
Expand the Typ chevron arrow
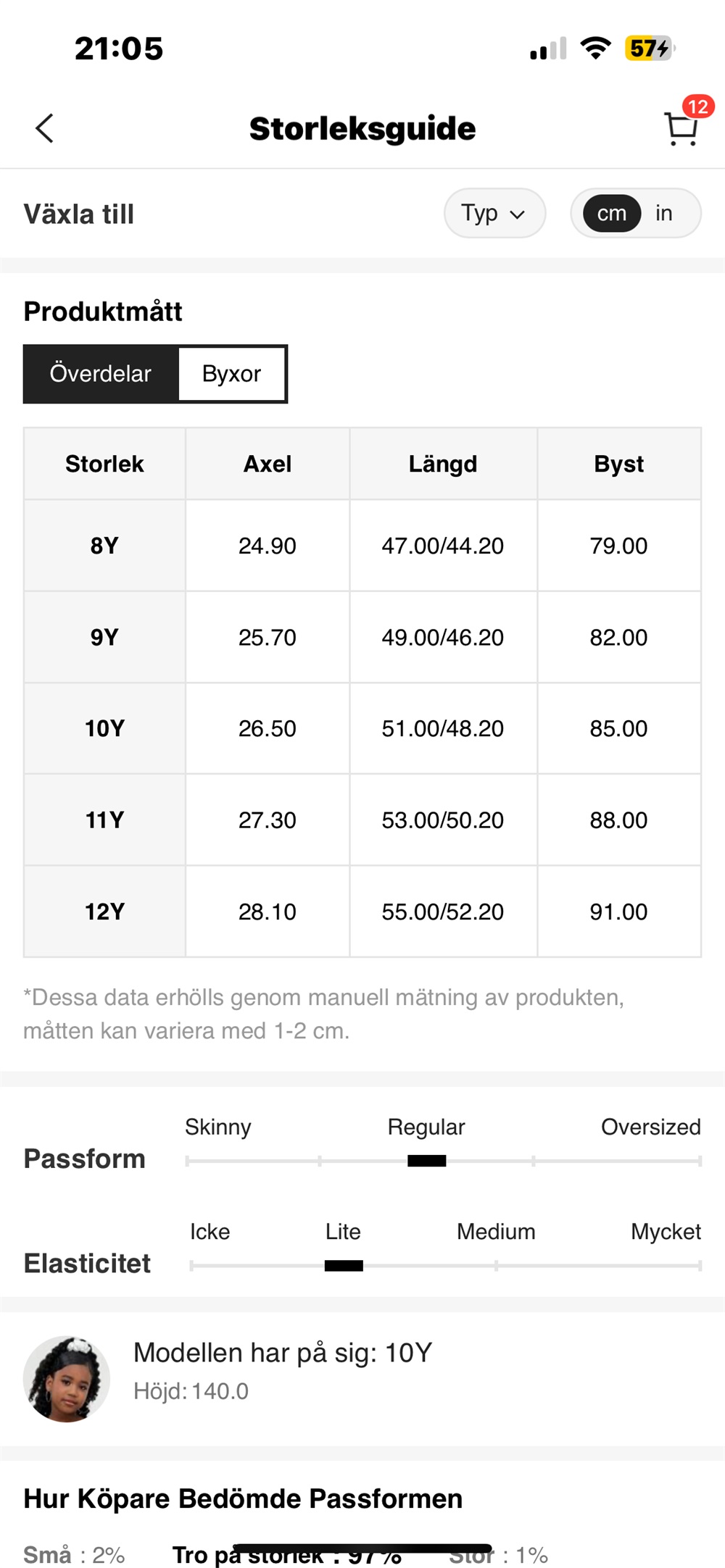point(517,214)
